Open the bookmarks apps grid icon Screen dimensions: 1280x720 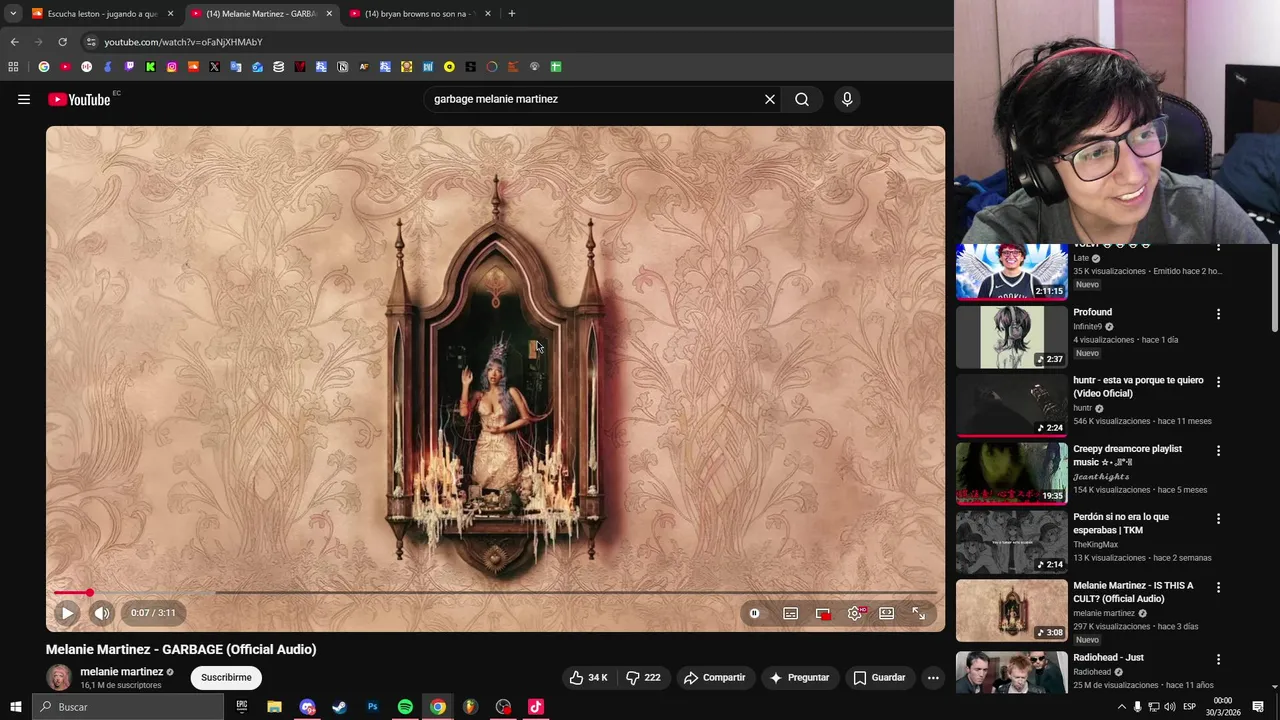point(13,67)
